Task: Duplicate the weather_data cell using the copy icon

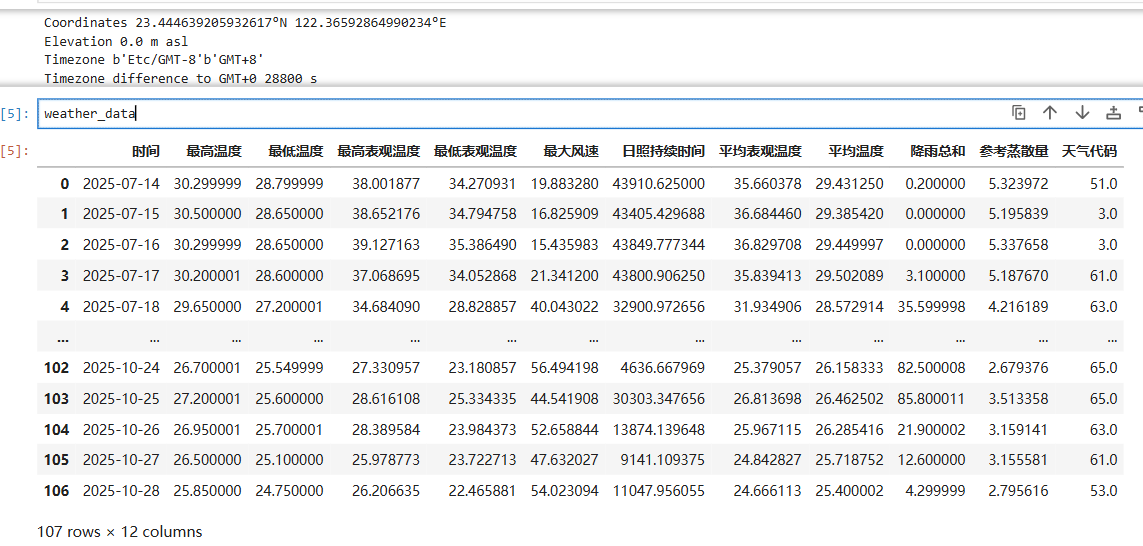Action: [1018, 112]
